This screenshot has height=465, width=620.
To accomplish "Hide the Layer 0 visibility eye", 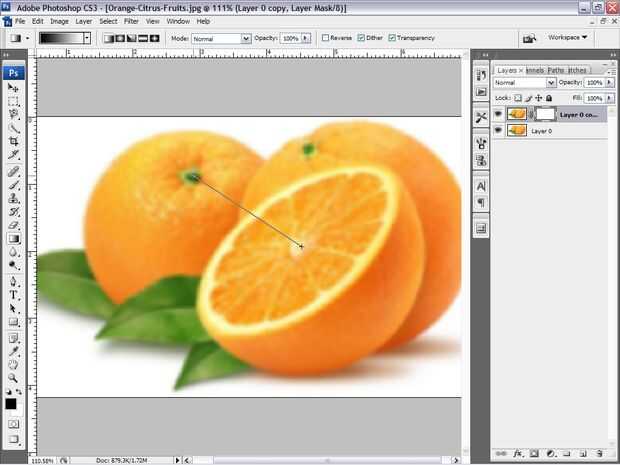I will click(x=498, y=130).
